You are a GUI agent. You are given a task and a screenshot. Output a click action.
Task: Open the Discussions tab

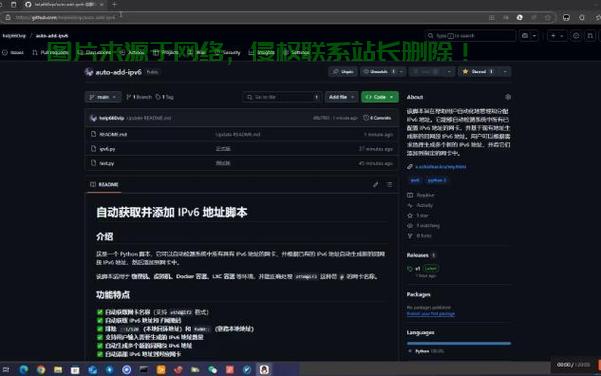94,53
